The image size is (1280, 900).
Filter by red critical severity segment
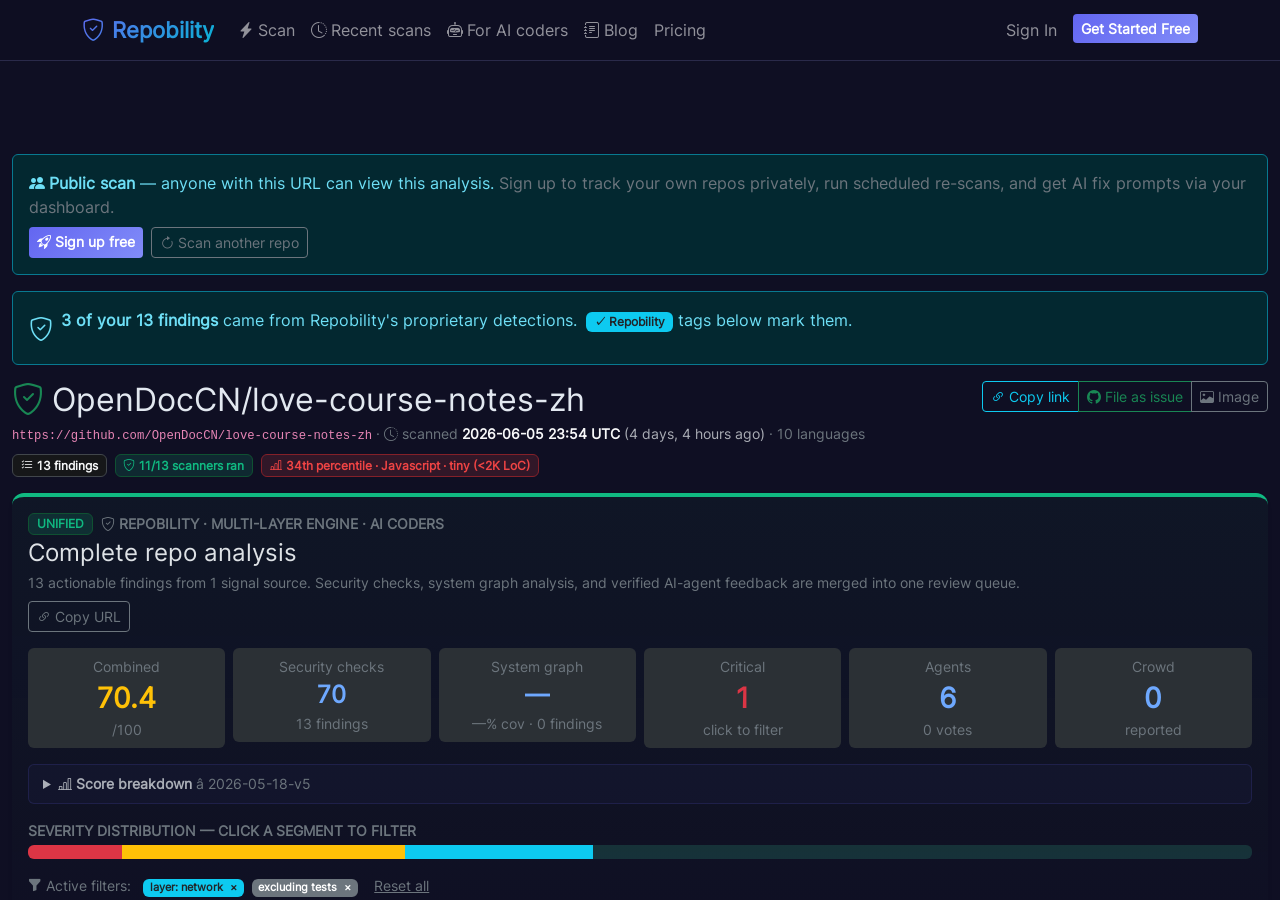point(75,852)
